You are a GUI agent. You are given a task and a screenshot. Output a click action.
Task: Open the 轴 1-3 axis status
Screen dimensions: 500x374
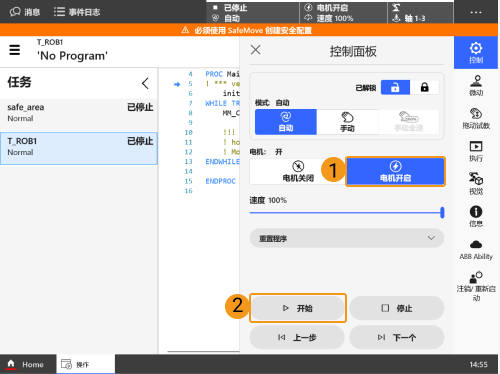(421, 12)
